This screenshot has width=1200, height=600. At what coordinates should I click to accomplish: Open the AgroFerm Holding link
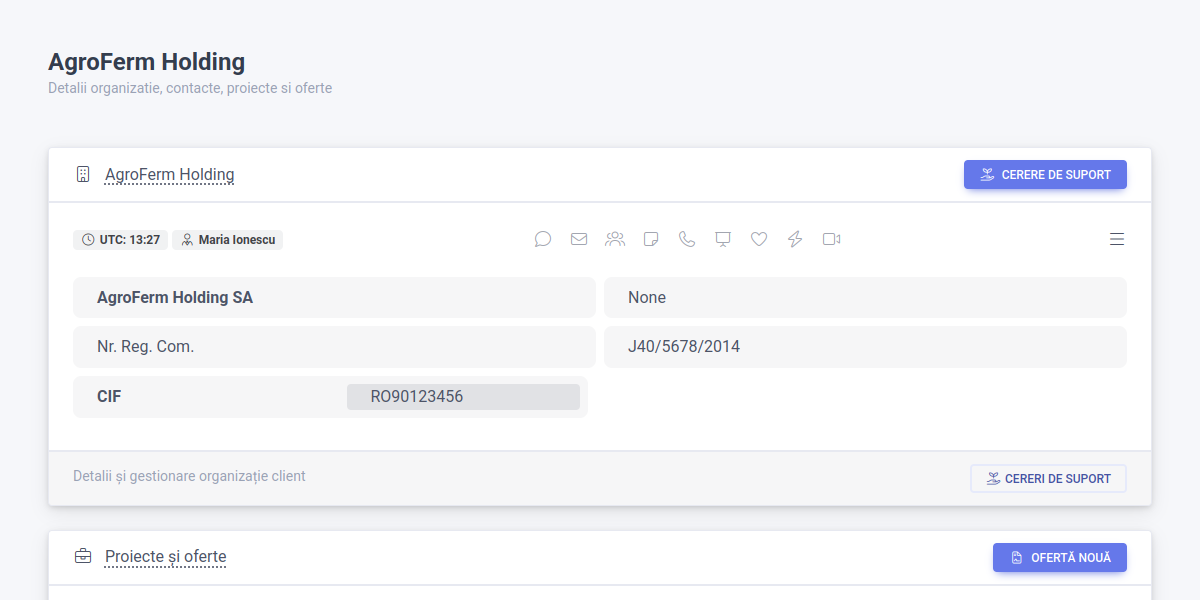pyautogui.click(x=169, y=173)
